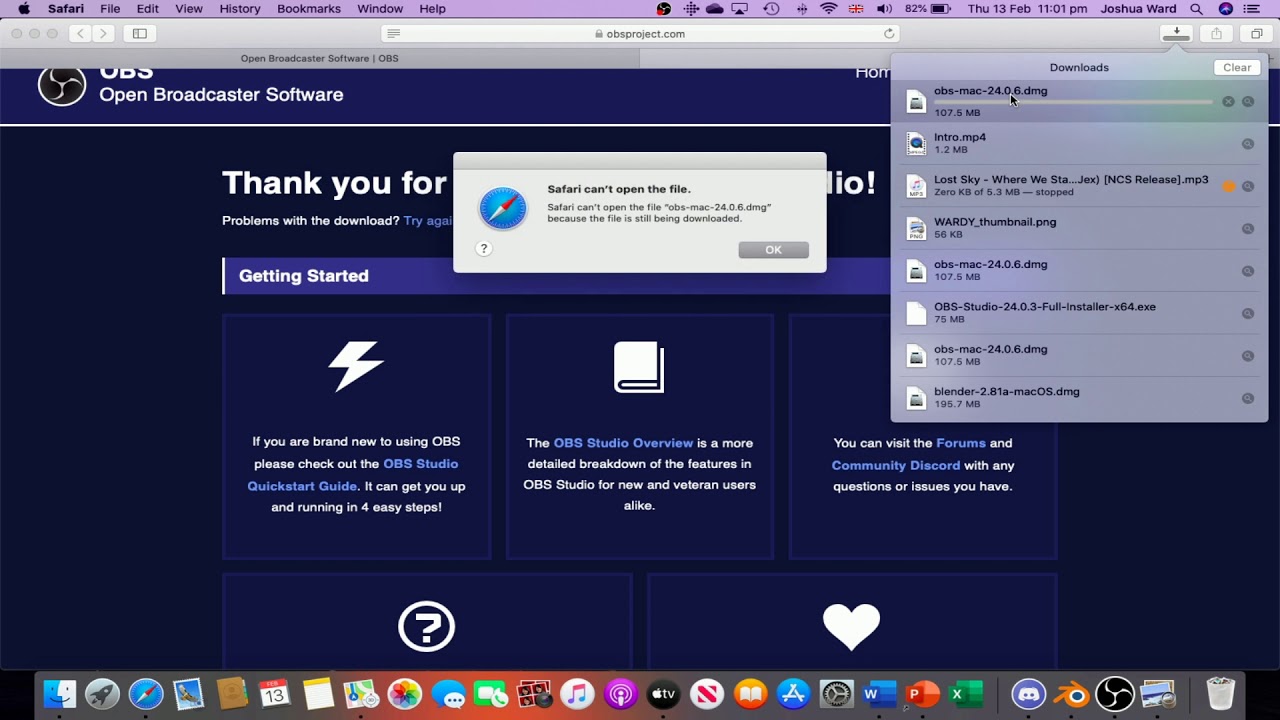Viewport: 1280px width, 720px height.
Task: Toggle the Safari Downloads toolbar button
Action: 1177,33
